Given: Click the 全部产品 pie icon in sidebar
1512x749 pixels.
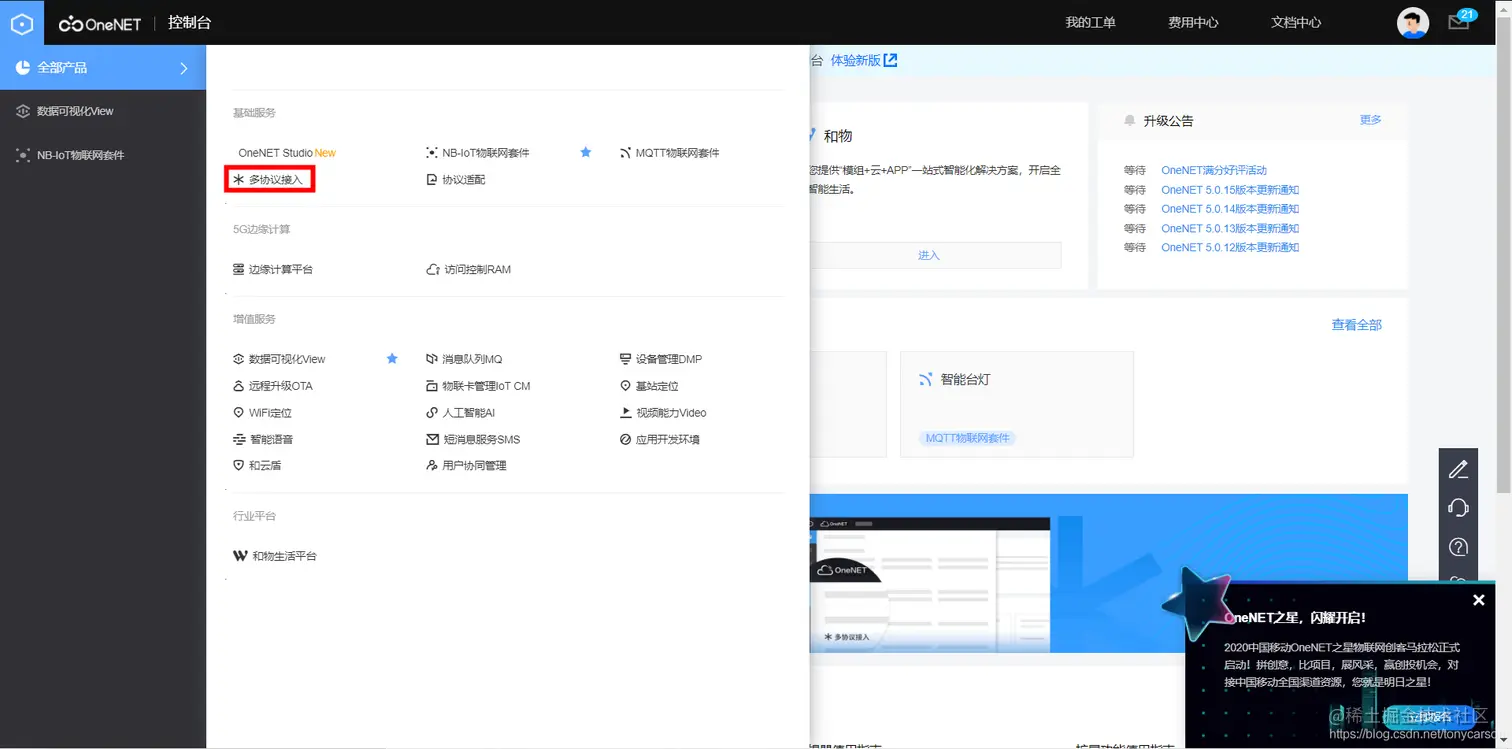Looking at the screenshot, I should (x=23, y=68).
